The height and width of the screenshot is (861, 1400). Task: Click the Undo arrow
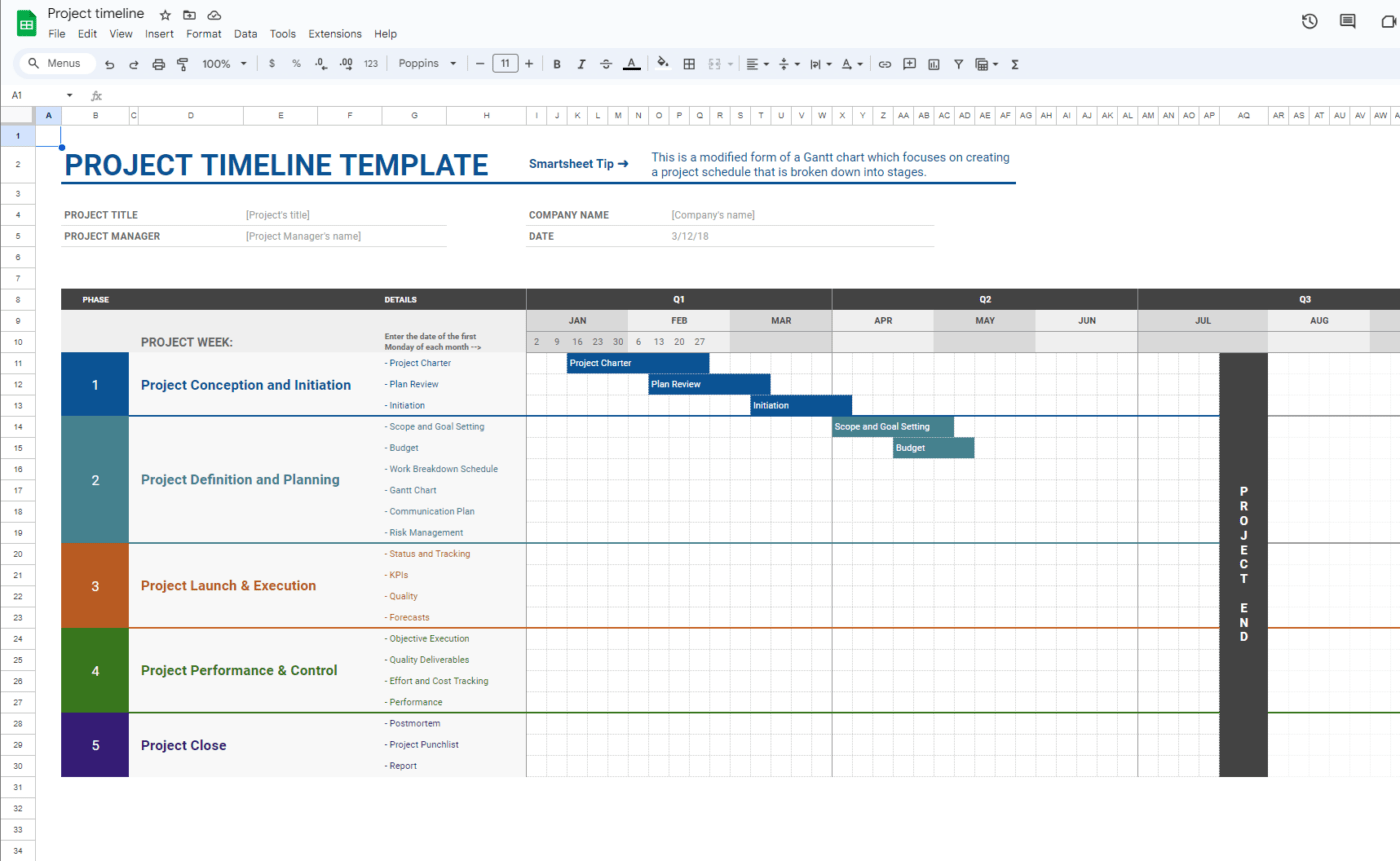(x=110, y=64)
